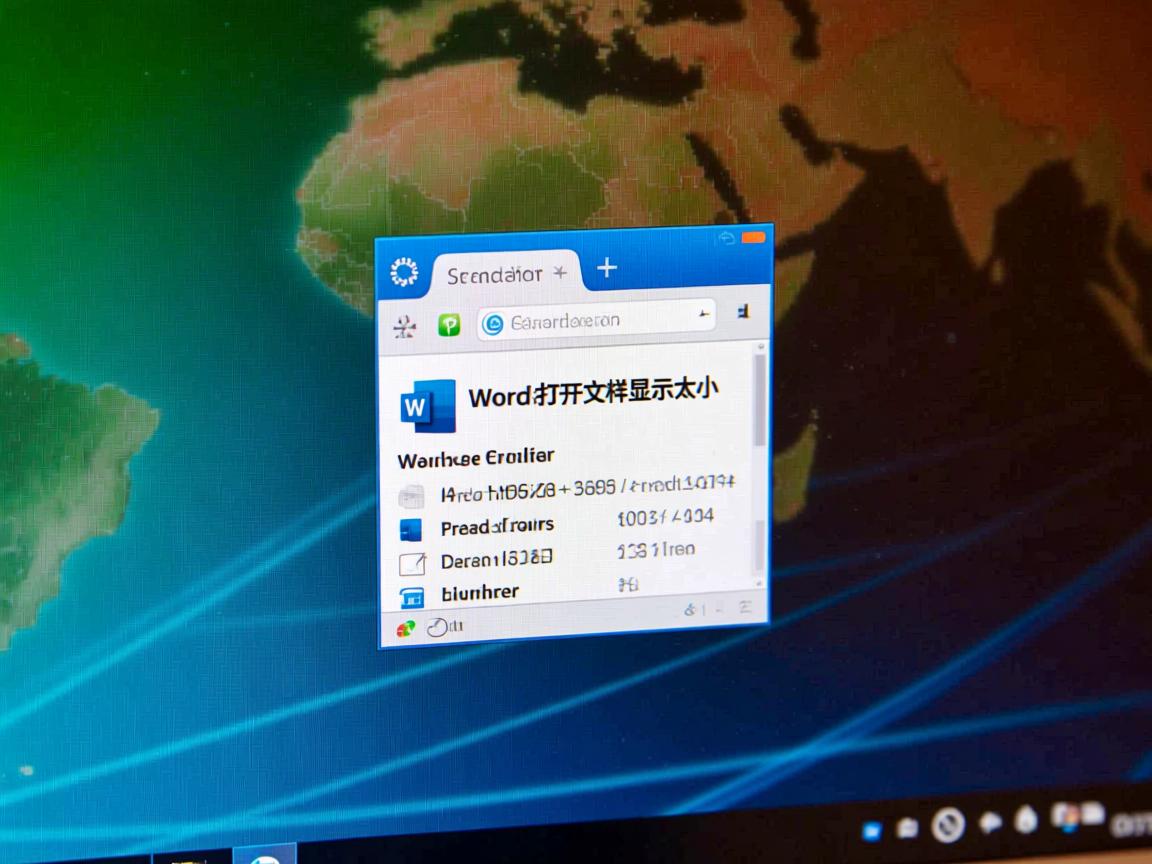Open a new tab with the plus button
This screenshot has height=864, width=1152.
[x=606, y=268]
